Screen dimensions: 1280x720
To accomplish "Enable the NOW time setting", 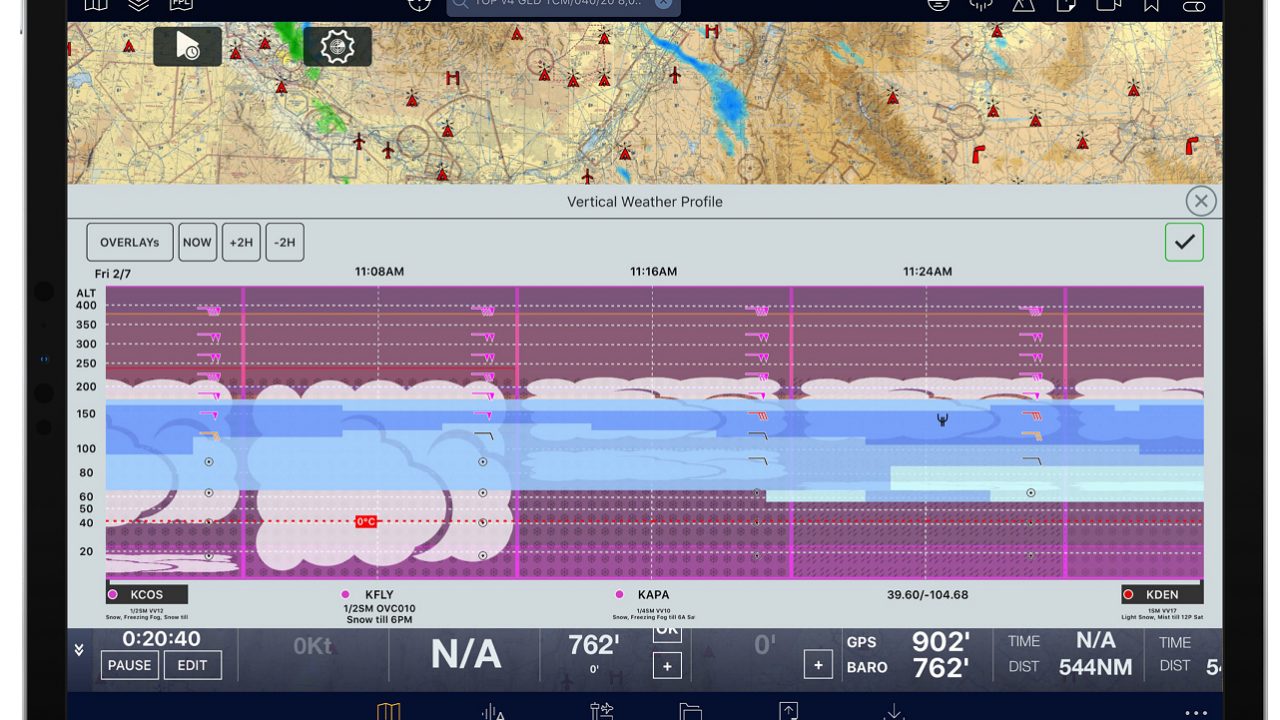I will (197, 241).
